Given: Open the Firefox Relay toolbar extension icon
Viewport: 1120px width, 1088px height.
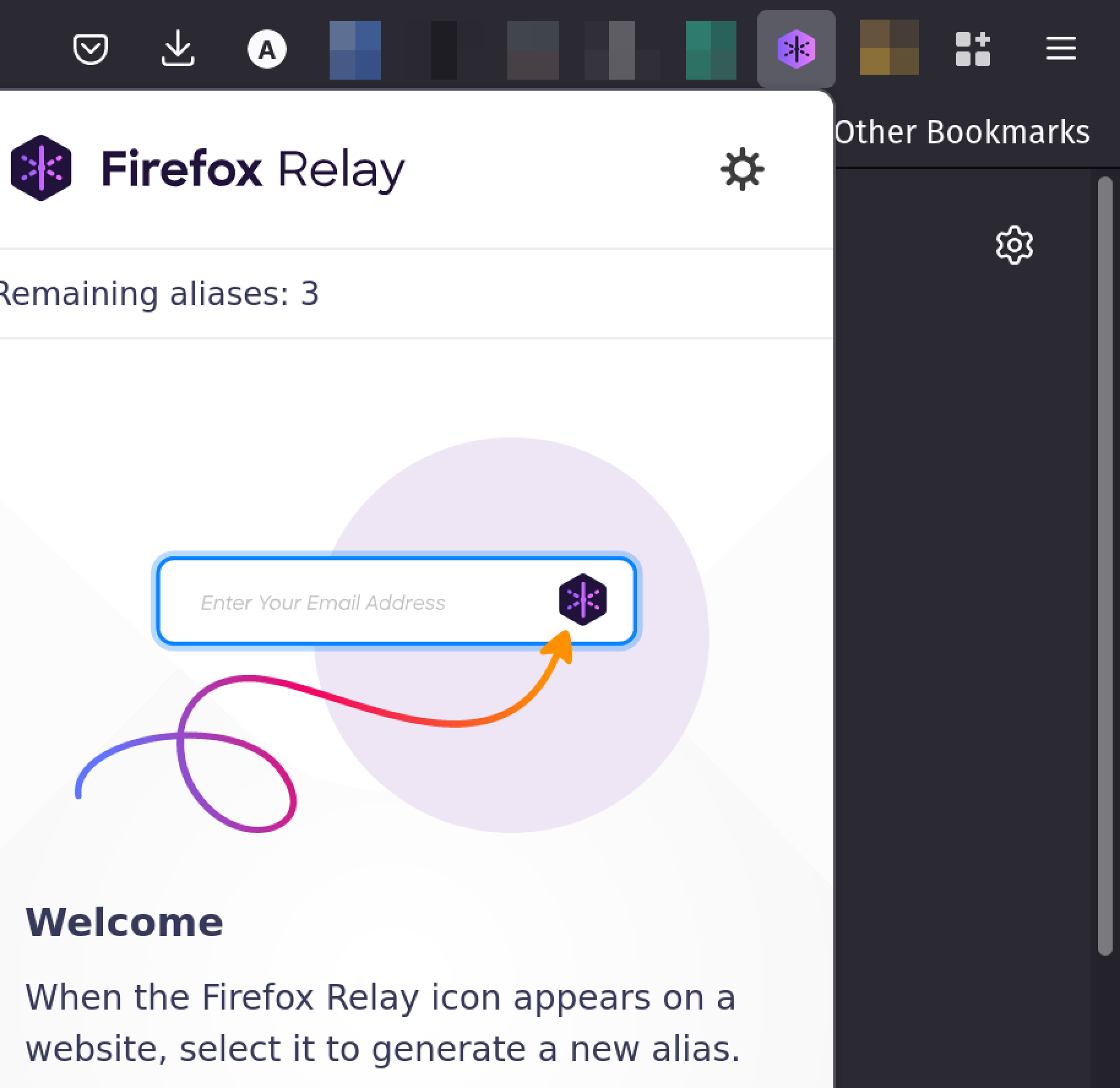Looking at the screenshot, I should click(796, 49).
